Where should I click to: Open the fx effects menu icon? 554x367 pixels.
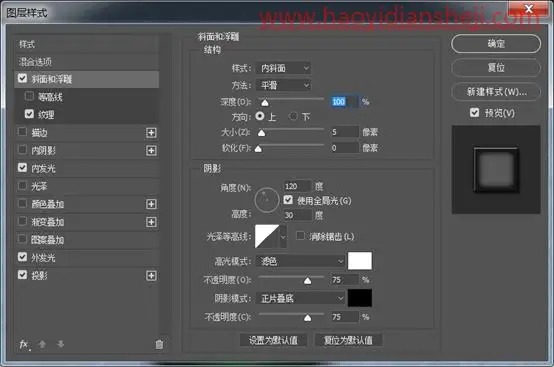click(x=24, y=344)
